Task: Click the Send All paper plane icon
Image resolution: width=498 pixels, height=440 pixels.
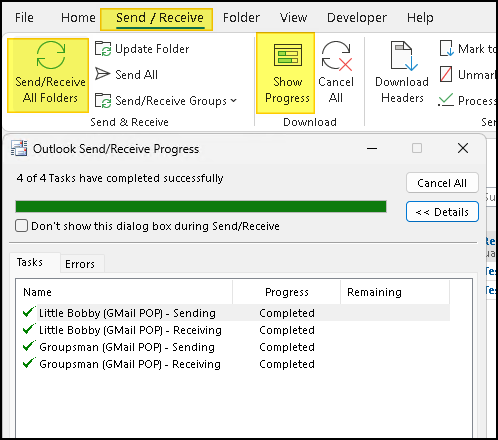Action: (x=102, y=74)
